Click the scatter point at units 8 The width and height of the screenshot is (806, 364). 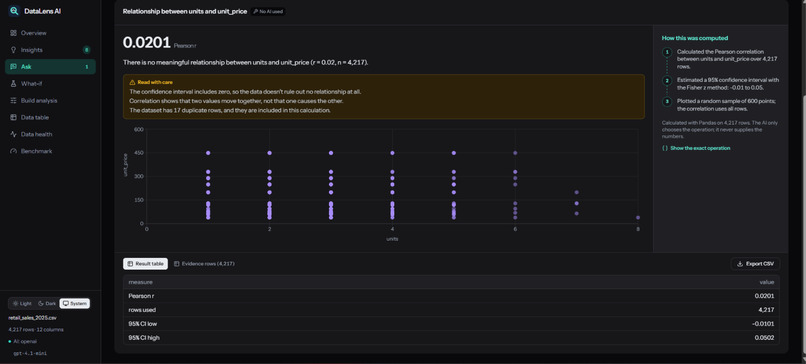click(638, 217)
